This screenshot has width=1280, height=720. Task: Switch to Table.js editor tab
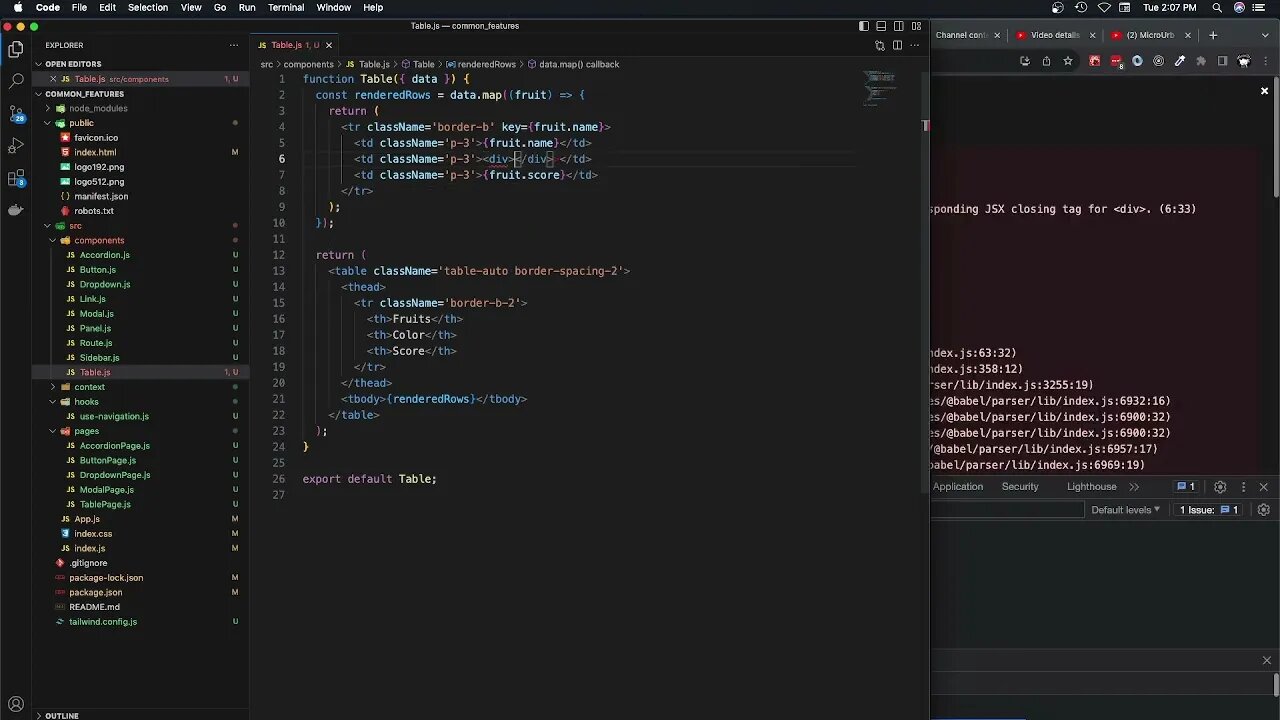pos(295,45)
